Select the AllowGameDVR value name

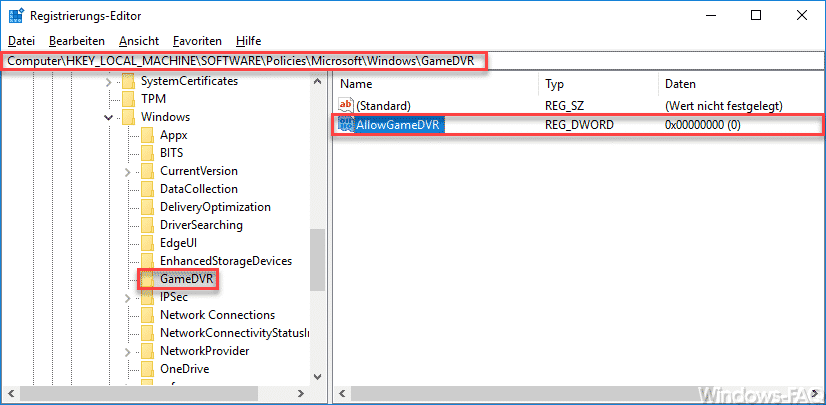[400, 125]
